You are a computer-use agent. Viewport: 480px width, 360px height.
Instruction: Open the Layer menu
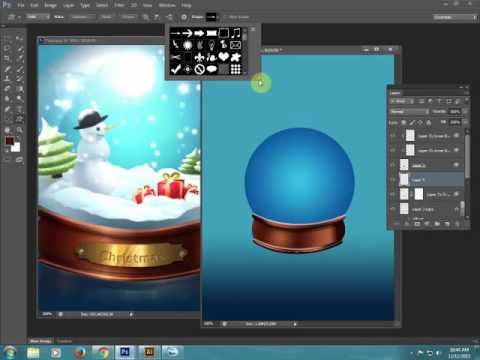click(68, 5)
